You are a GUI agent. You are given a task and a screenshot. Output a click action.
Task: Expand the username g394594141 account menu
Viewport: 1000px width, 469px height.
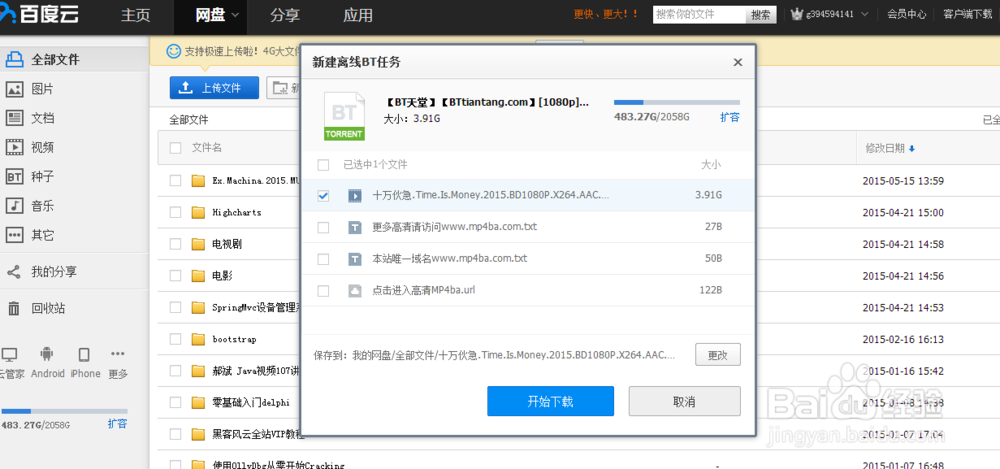(865, 14)
